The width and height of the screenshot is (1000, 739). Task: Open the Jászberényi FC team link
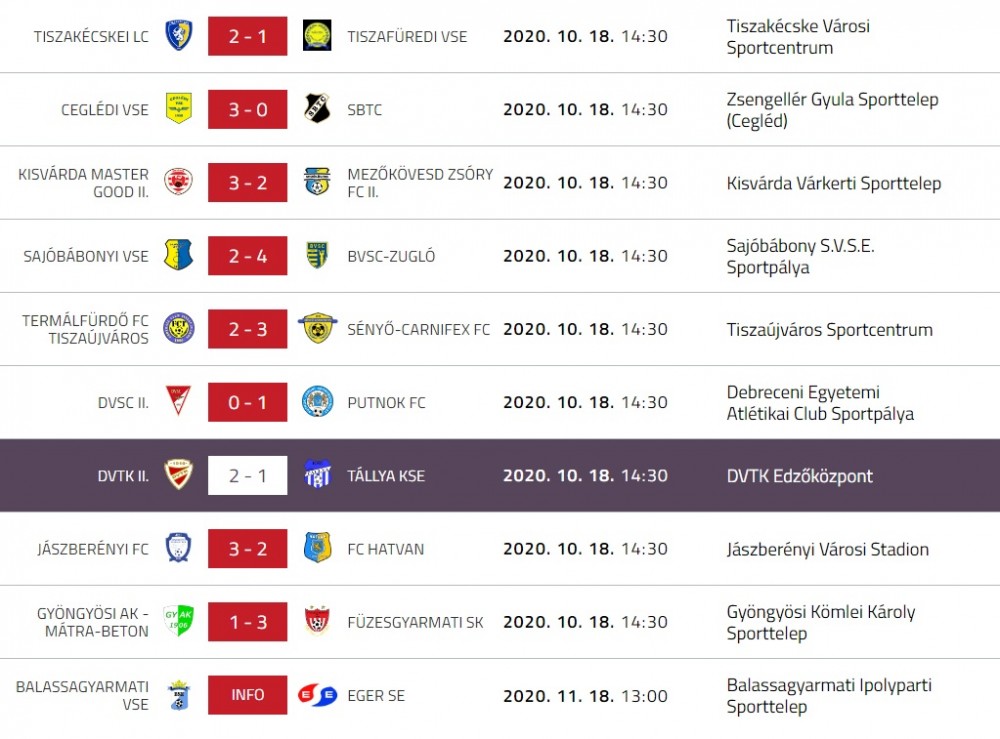tap(92, 549)
